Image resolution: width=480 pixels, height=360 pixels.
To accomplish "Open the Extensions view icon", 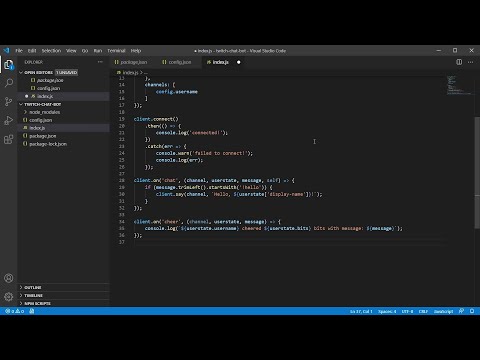I will click(x=9, y=139).
